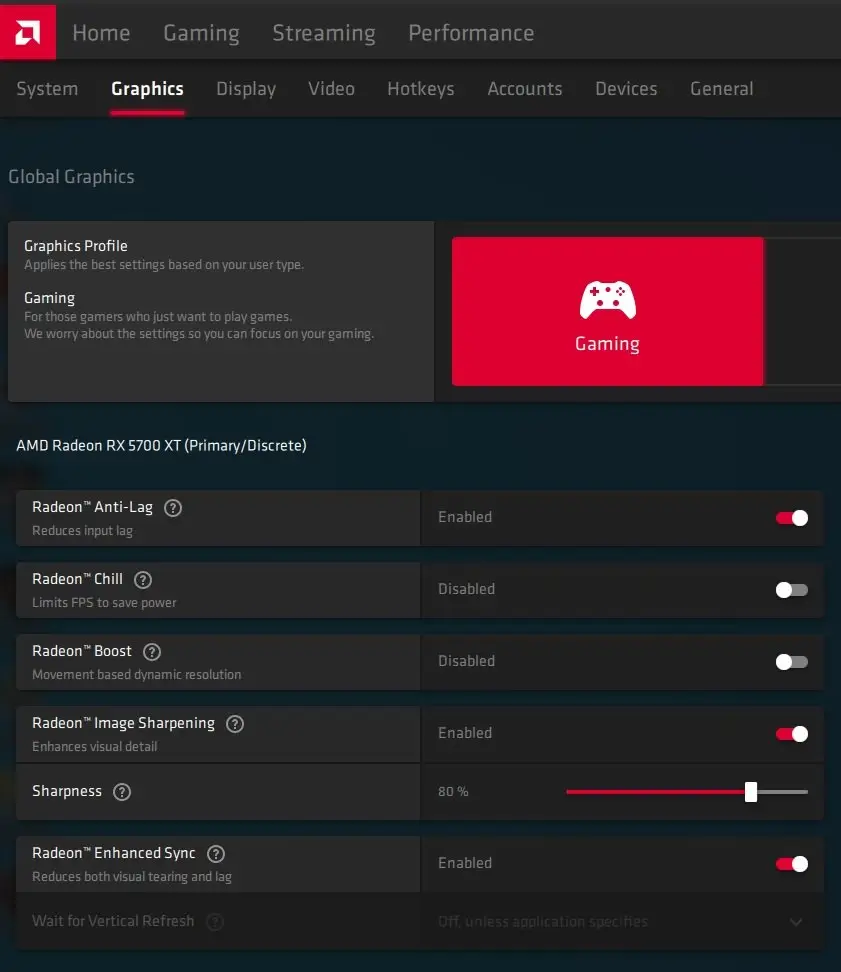The image size is (841, 972).
Task: Open help for Radeon Anti-Lag
Action: point(172,508)
